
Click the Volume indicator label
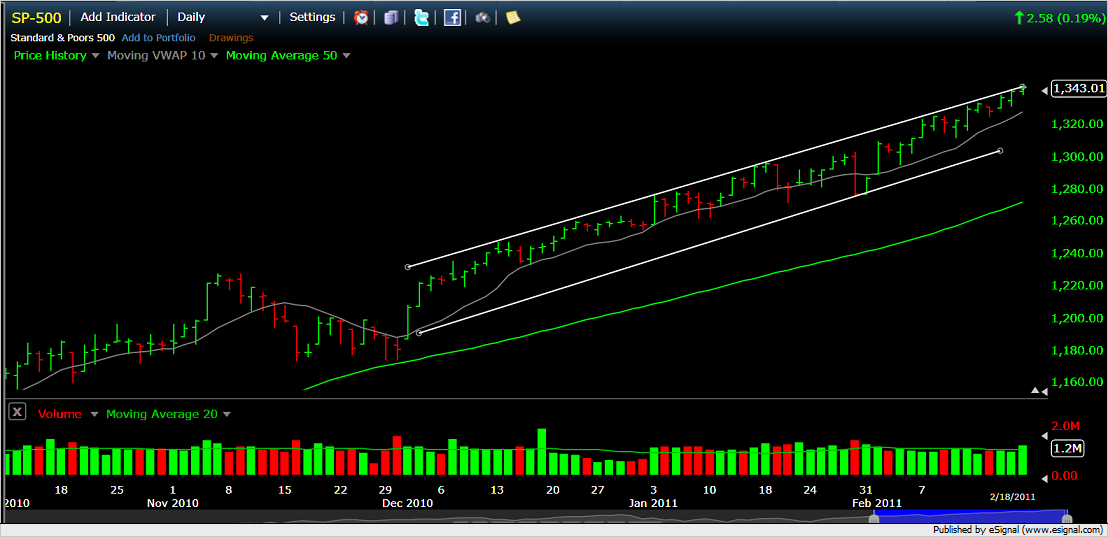tap(60, 414)
